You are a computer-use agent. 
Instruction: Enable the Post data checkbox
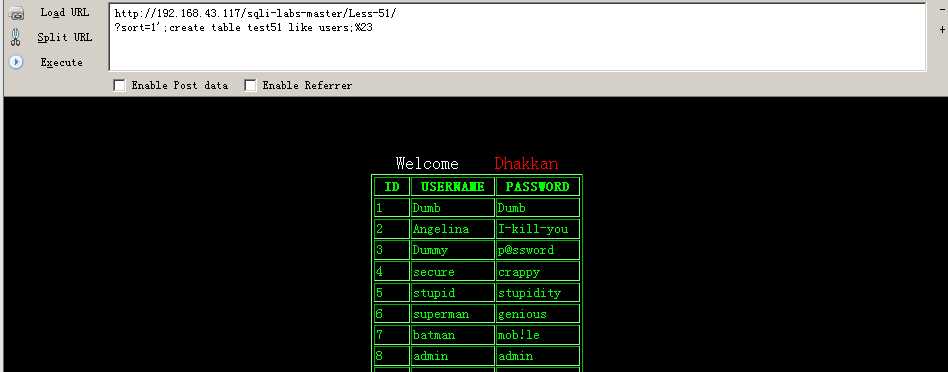pos(119,85)
